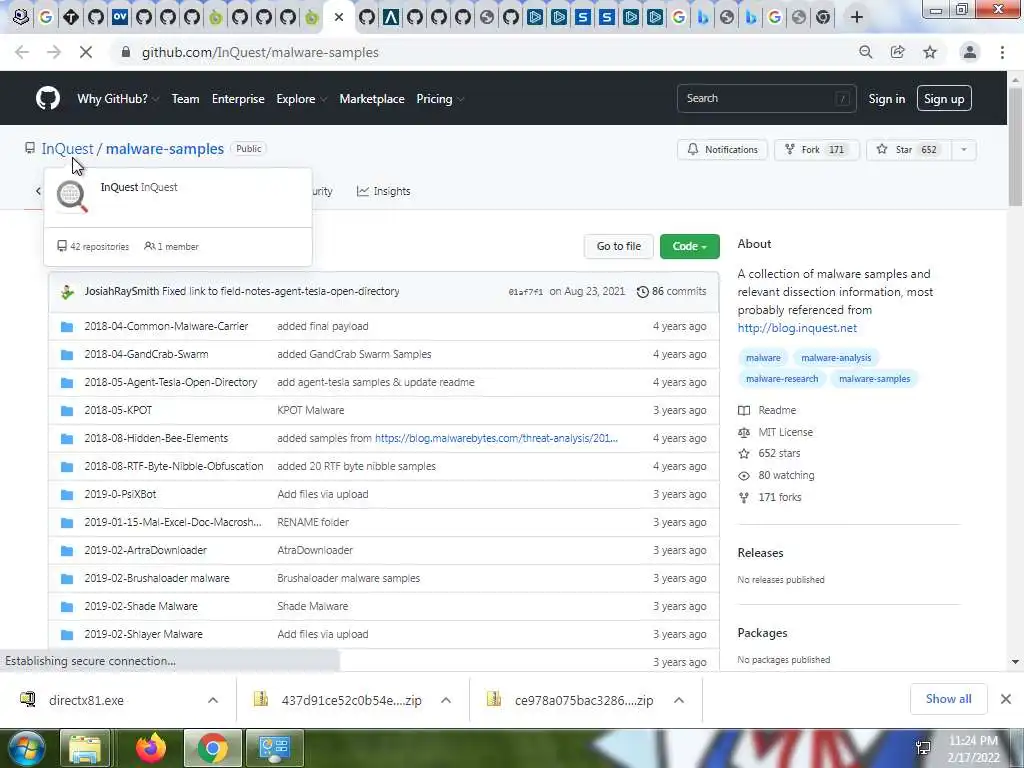Click the GitHub search field
Screen dimensions: 1024x768
(x=766, y=99)
